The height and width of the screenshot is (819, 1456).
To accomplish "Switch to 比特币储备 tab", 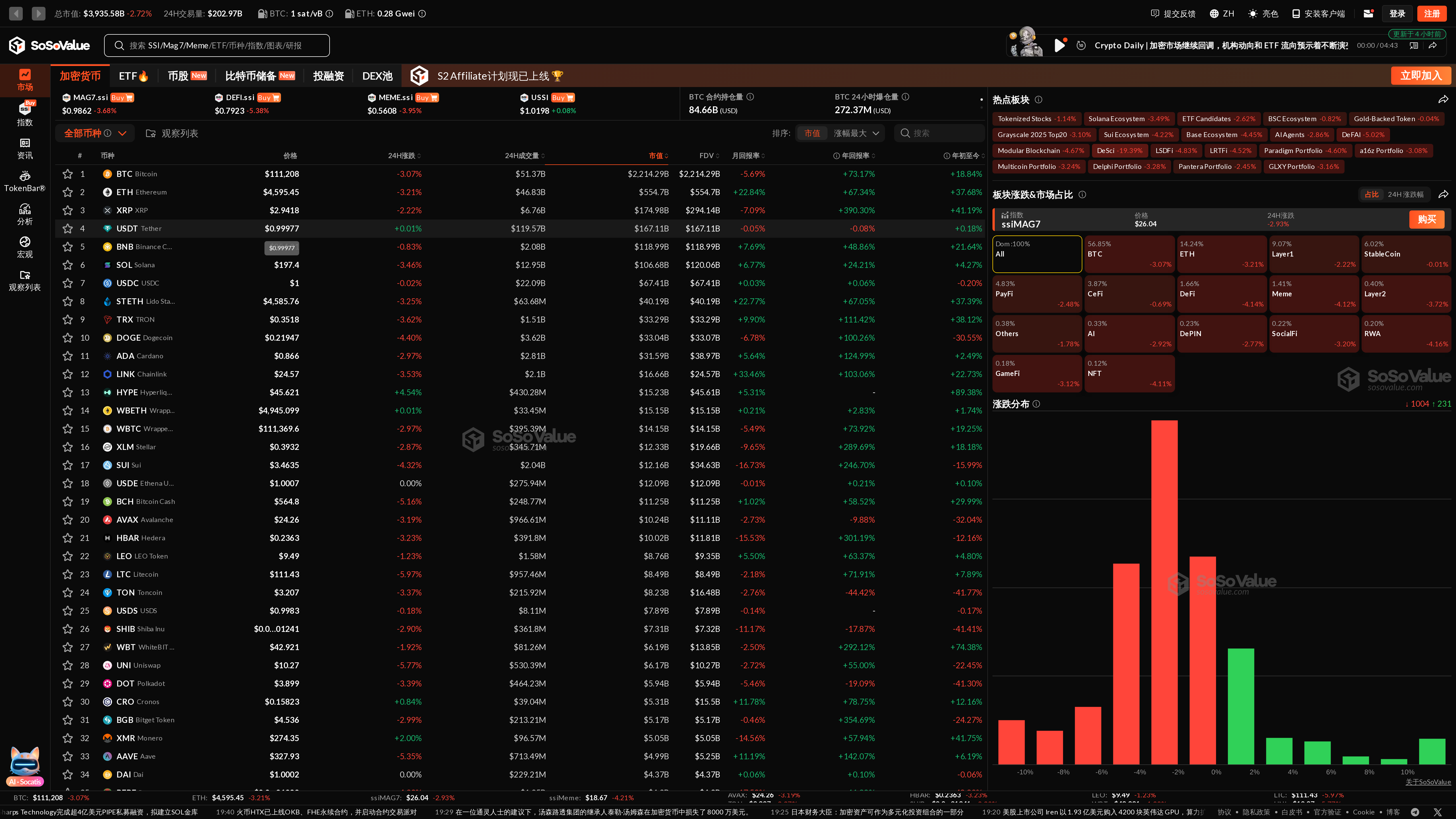I will tap(259, 76).
